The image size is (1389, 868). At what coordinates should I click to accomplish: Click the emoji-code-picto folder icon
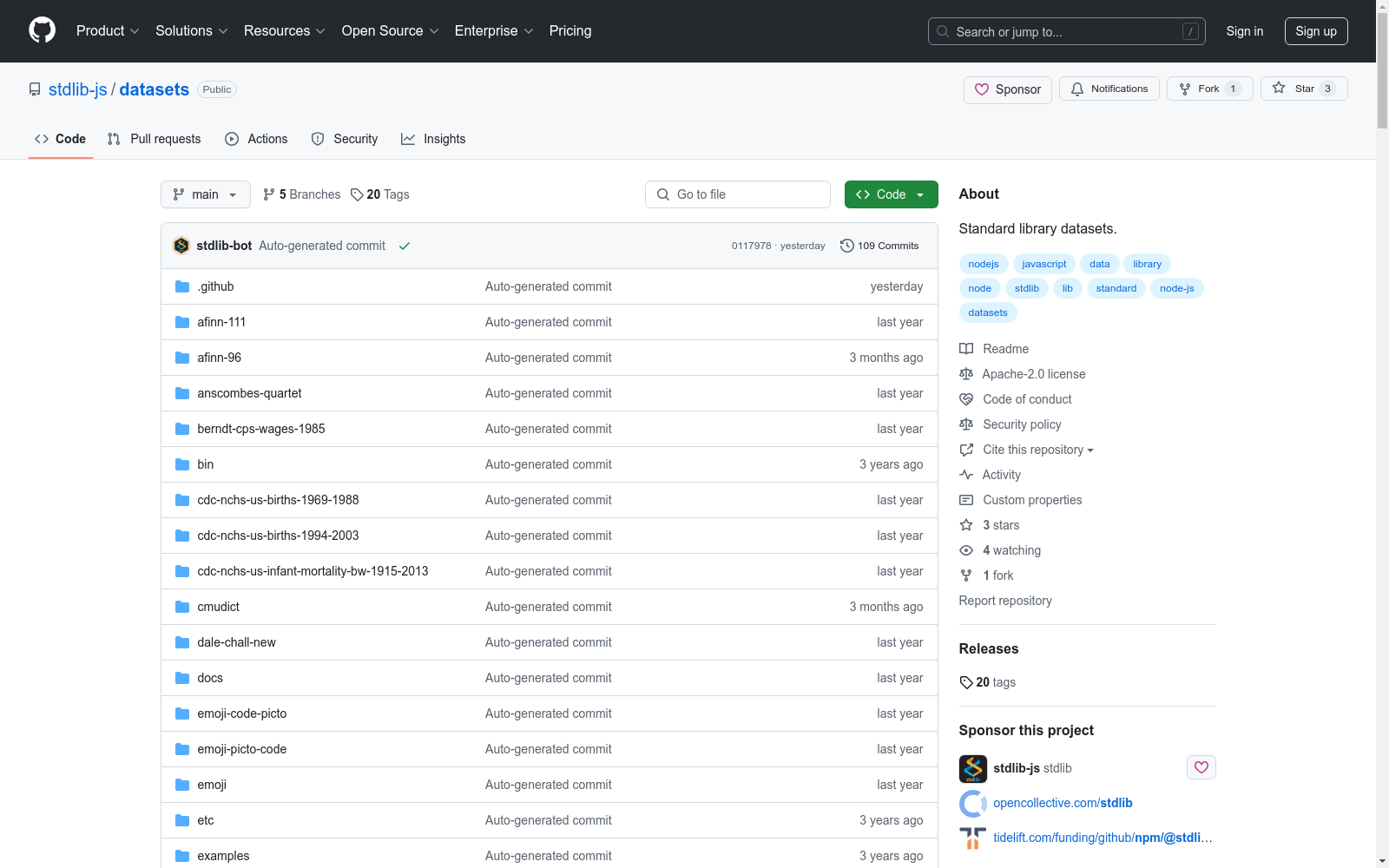coord(182,713)
